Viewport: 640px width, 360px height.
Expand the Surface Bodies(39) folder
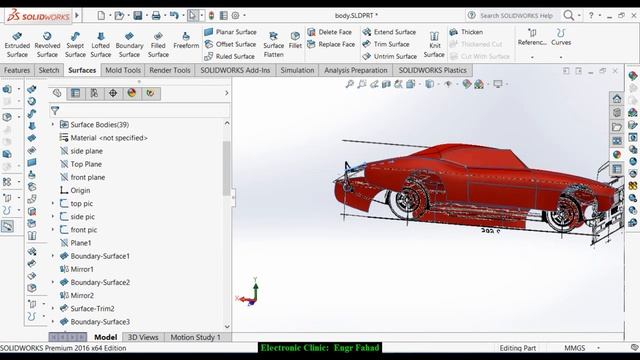click(x=53, y=124)
